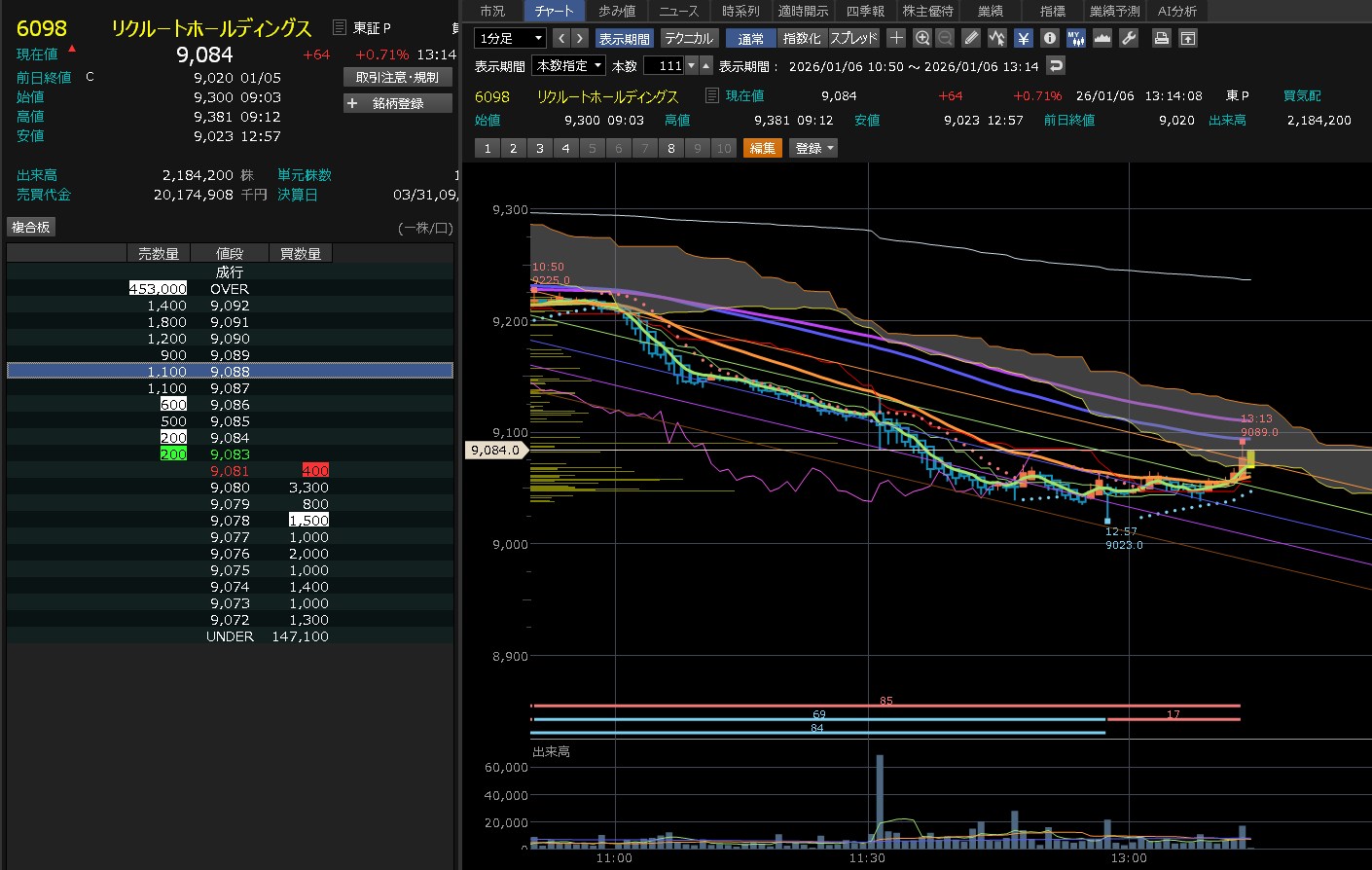Click the 銘柄登録 button
Viewport: 1372px width, 870px height.
(398, 103)
